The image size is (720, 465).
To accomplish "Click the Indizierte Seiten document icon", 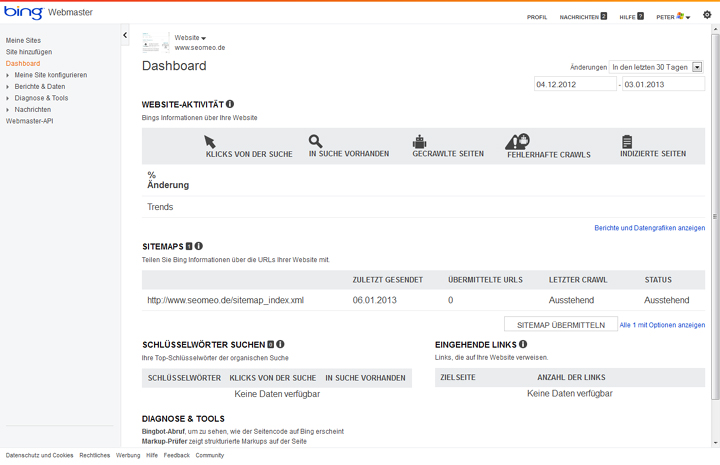I will pos(627,141).
